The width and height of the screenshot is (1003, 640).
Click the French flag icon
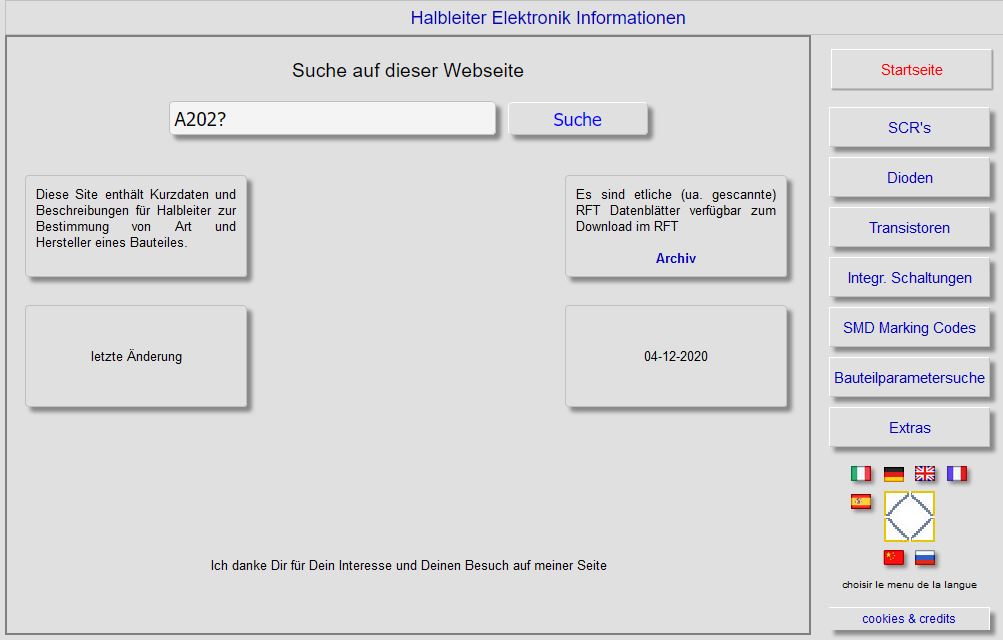coord(957,474)
